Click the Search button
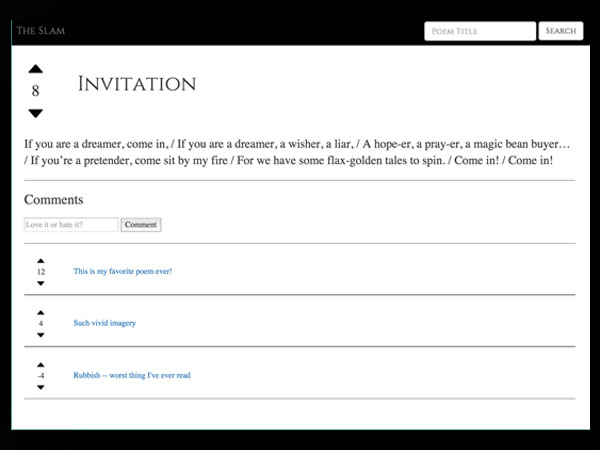The image size is (600, 450). tap(560, 31)
